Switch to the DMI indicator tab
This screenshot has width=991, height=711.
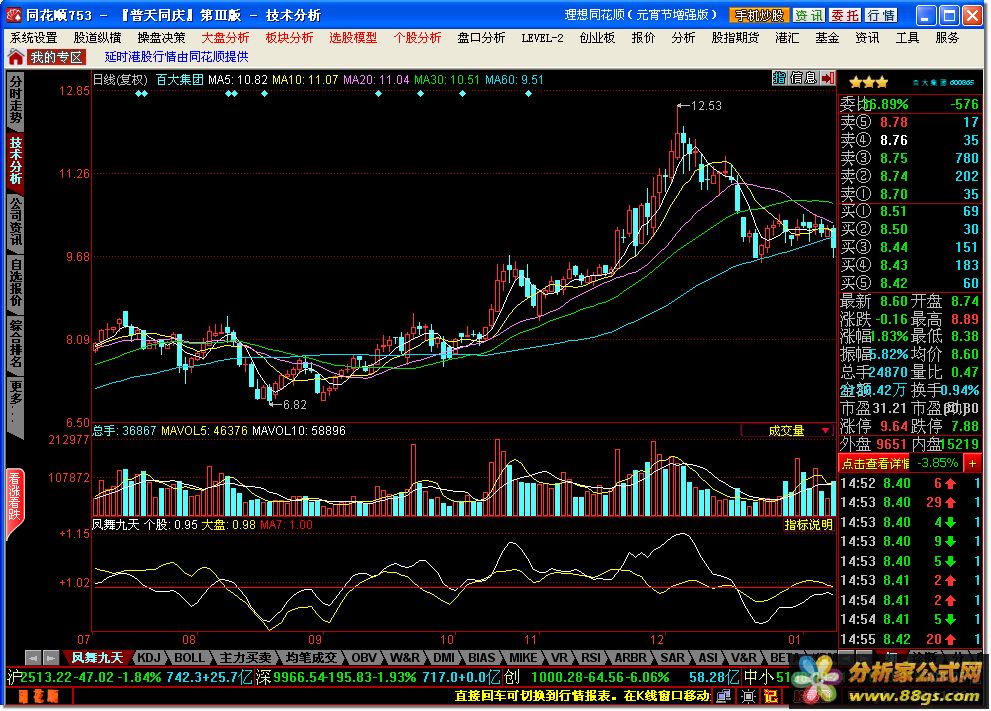tap(444, 658)
